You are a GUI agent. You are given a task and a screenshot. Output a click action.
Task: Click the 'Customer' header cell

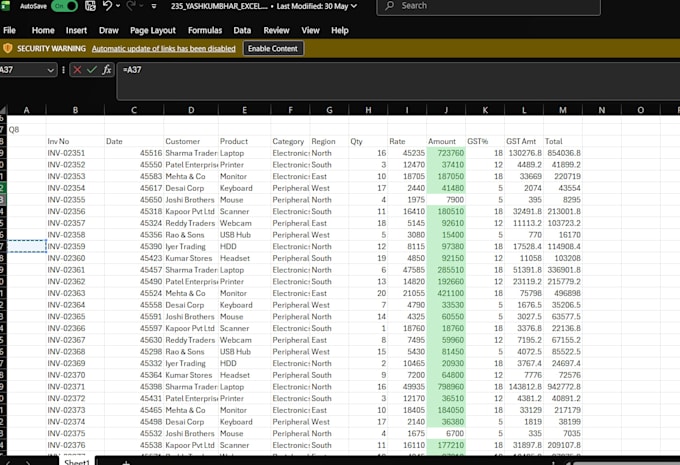[x=191, y=141]
